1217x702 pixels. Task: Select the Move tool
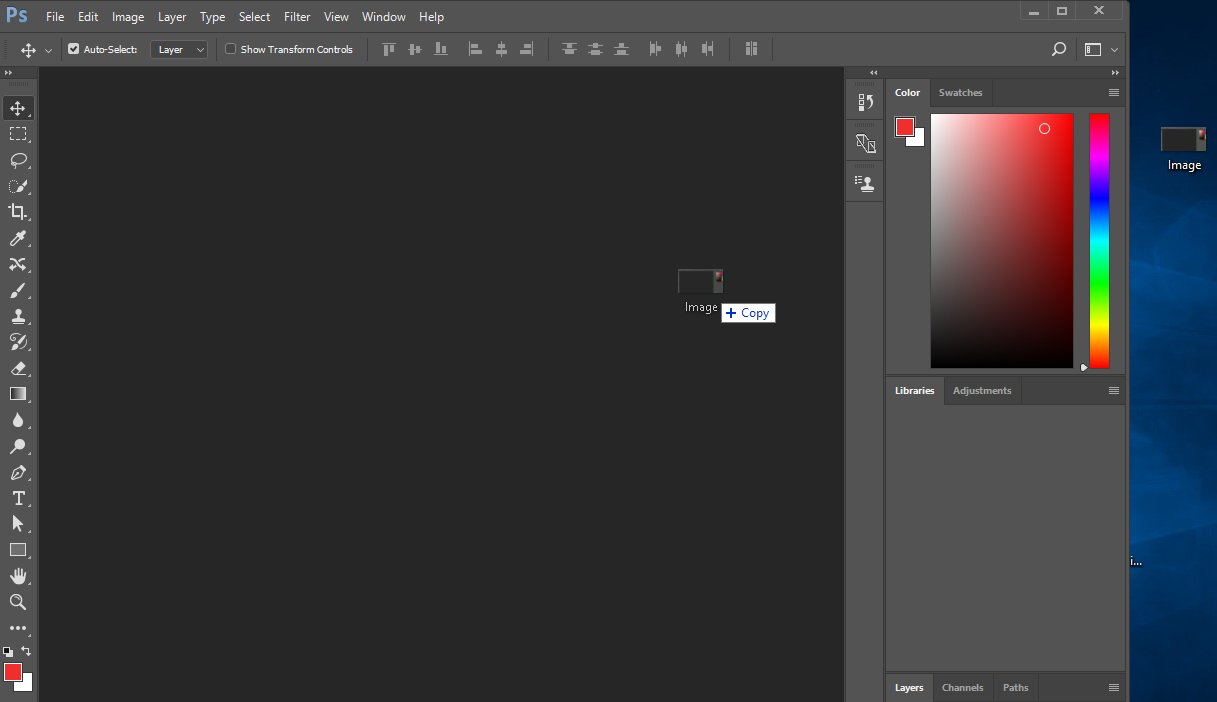tap(18, 108)
